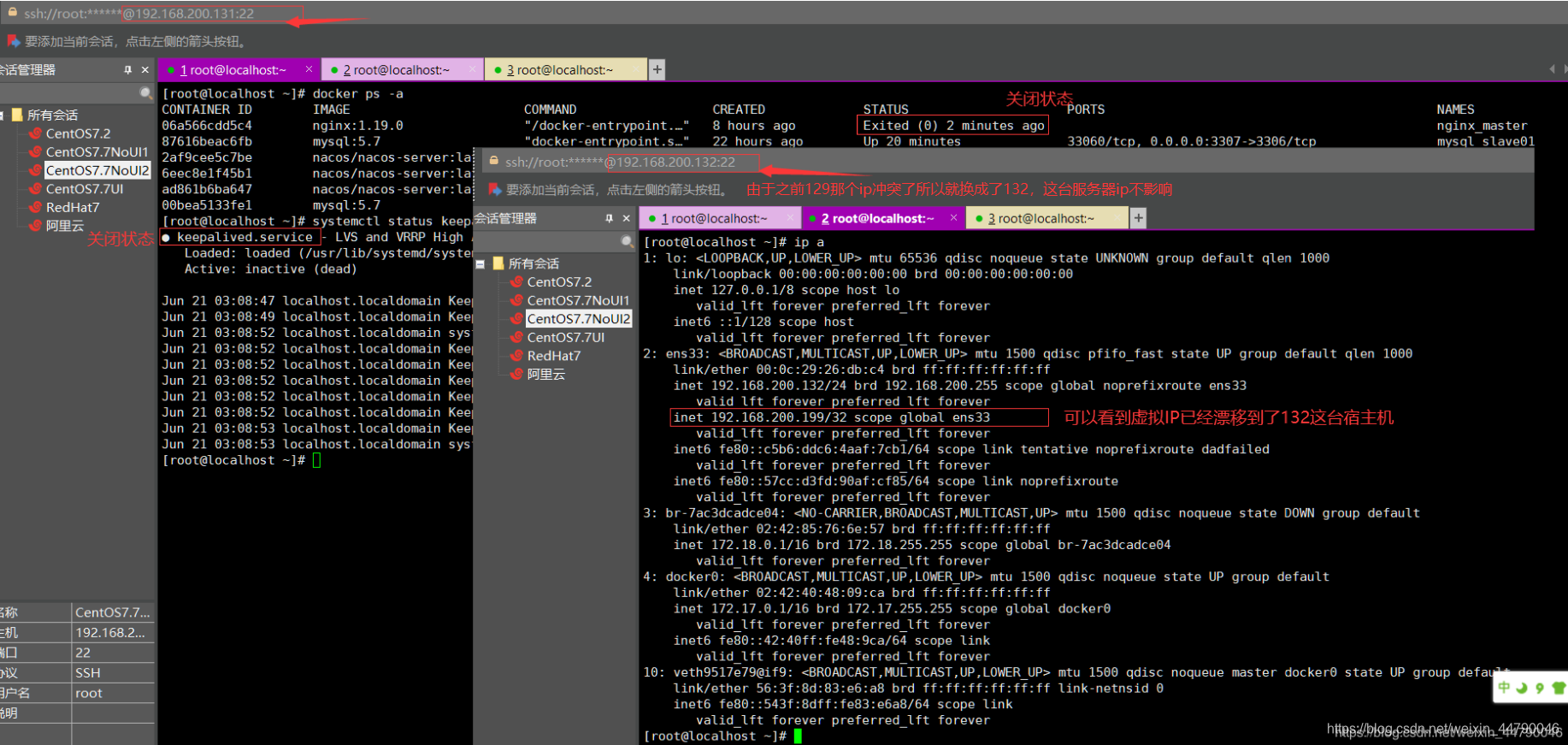This screenshot has width=1568, height=745.
Task: Switch to tab 1 root@localhost in the 132 window
Action: [x=714, y=219]
